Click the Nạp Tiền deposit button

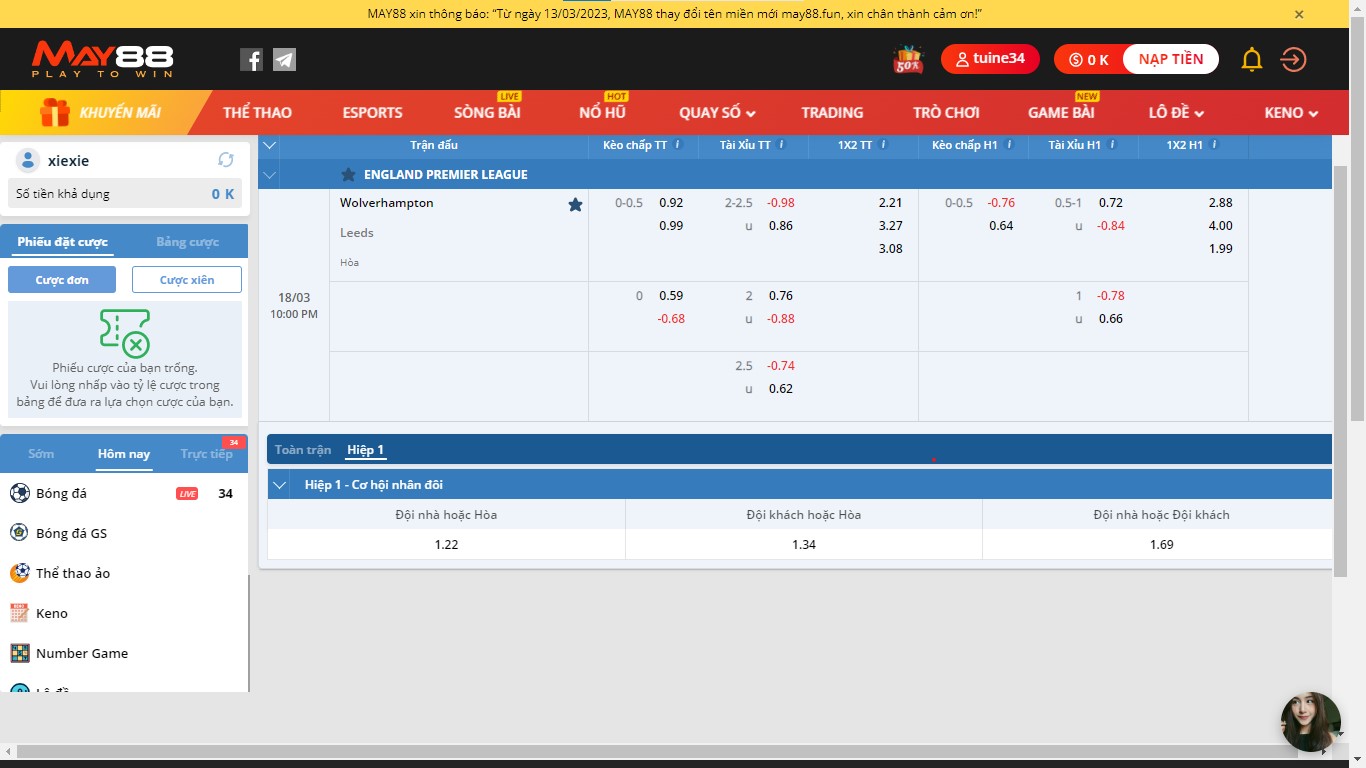tap(1171, 59)
